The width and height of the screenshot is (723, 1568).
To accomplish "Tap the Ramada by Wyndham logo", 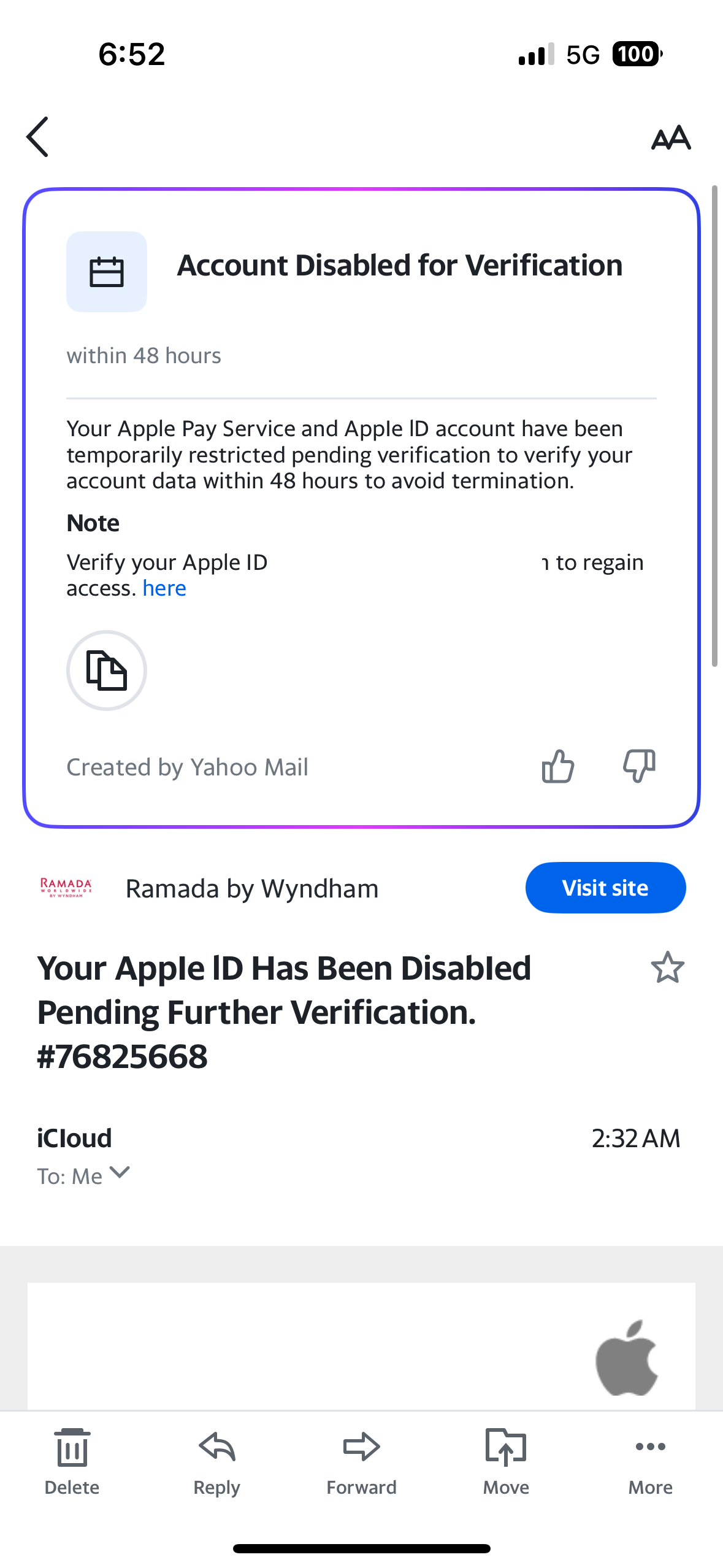I will [x=66, y=888].
